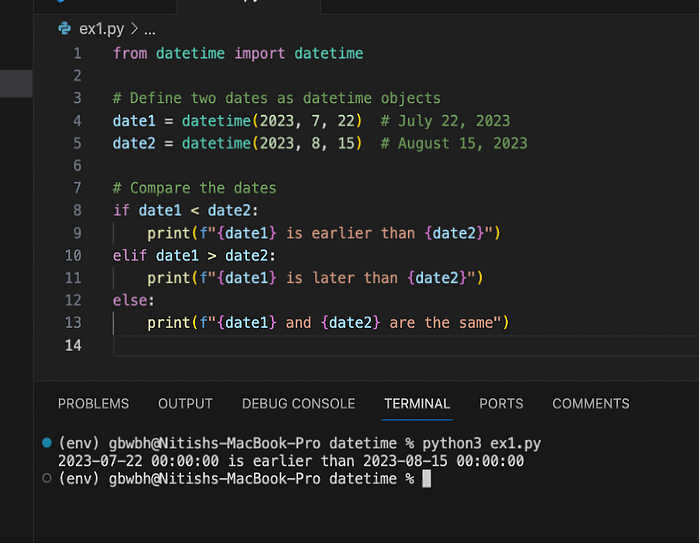Click the highlighted item in left activity bar
The image size is (700, 544).
tap(16, 83)
